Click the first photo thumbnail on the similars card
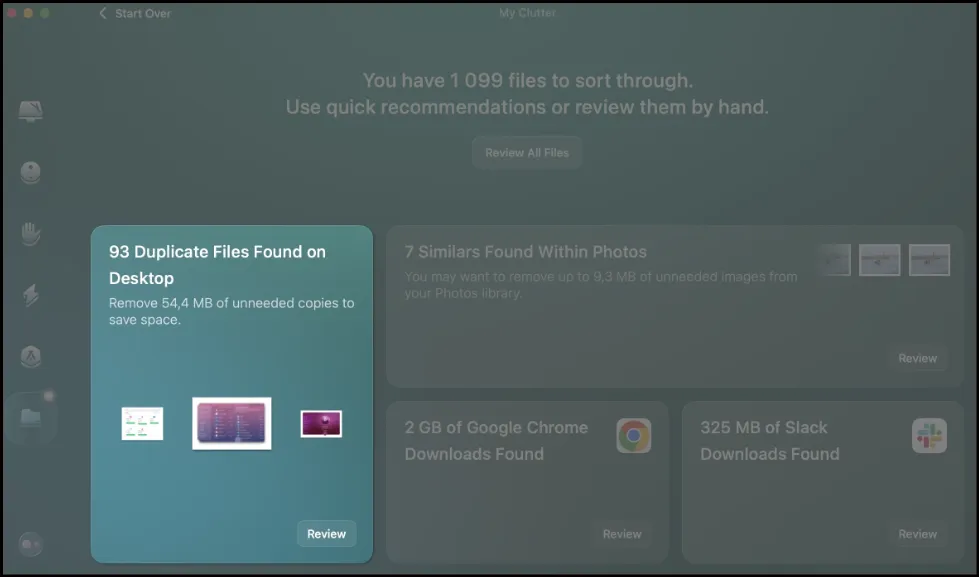Image resolution: width=979 pixels, height=577 pixels. pos(834,258)
